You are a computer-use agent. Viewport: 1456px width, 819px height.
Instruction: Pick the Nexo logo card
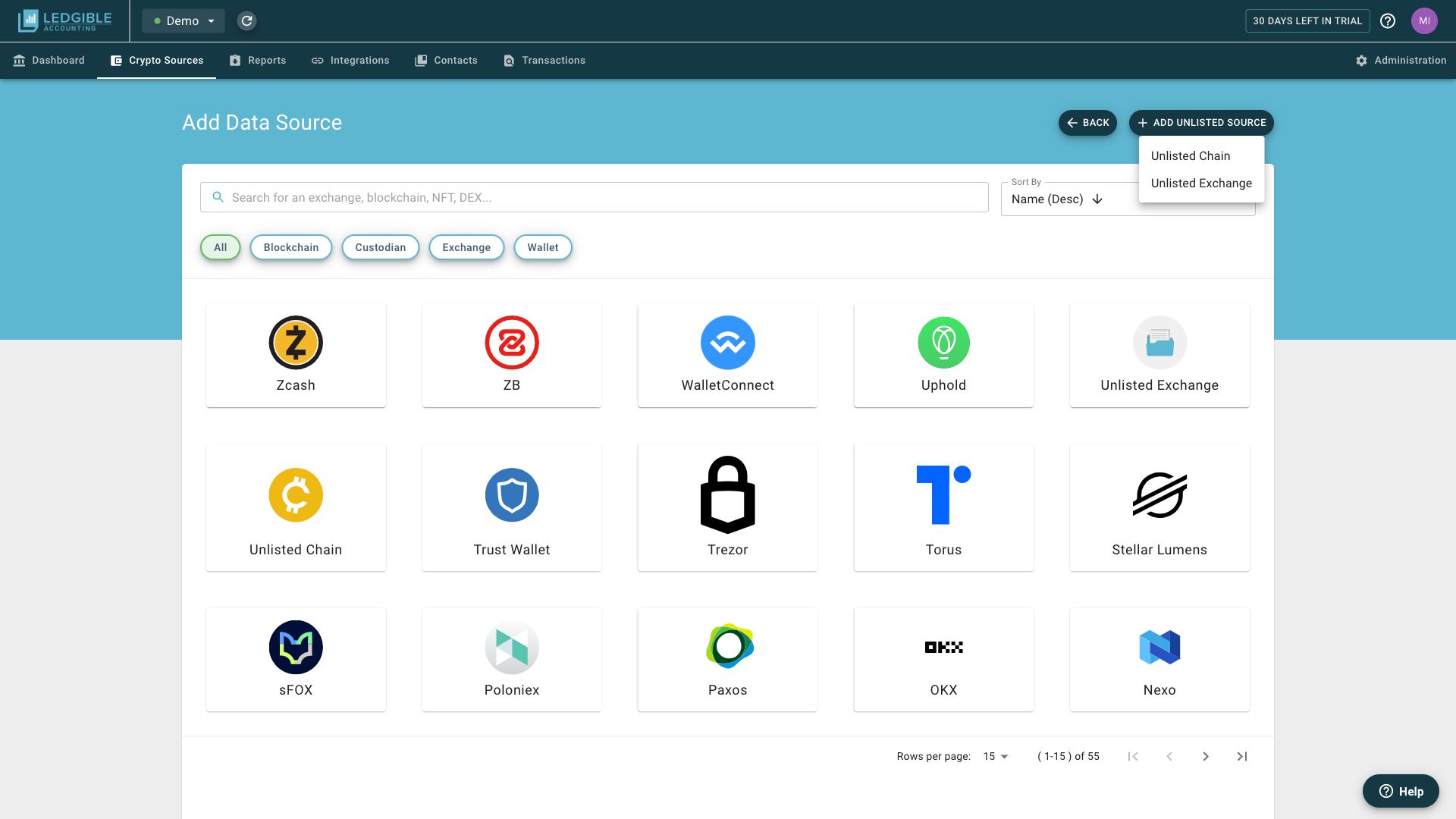pos(1159,660)
